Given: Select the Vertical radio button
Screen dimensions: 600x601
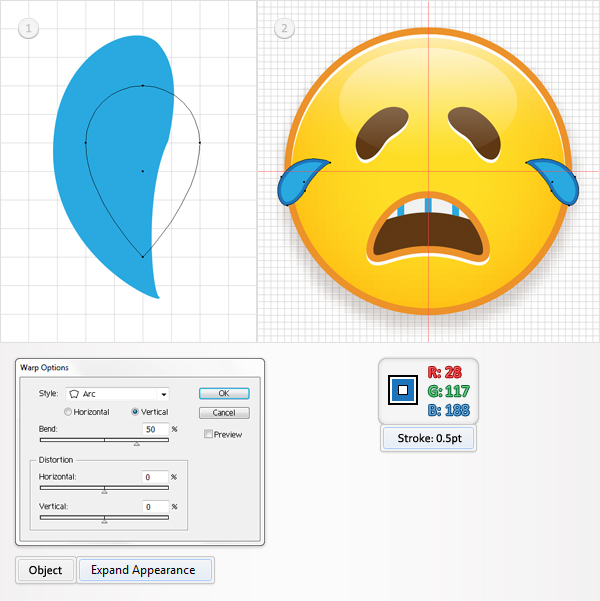Looking at the screenshot, I should (x=135, y=412).
